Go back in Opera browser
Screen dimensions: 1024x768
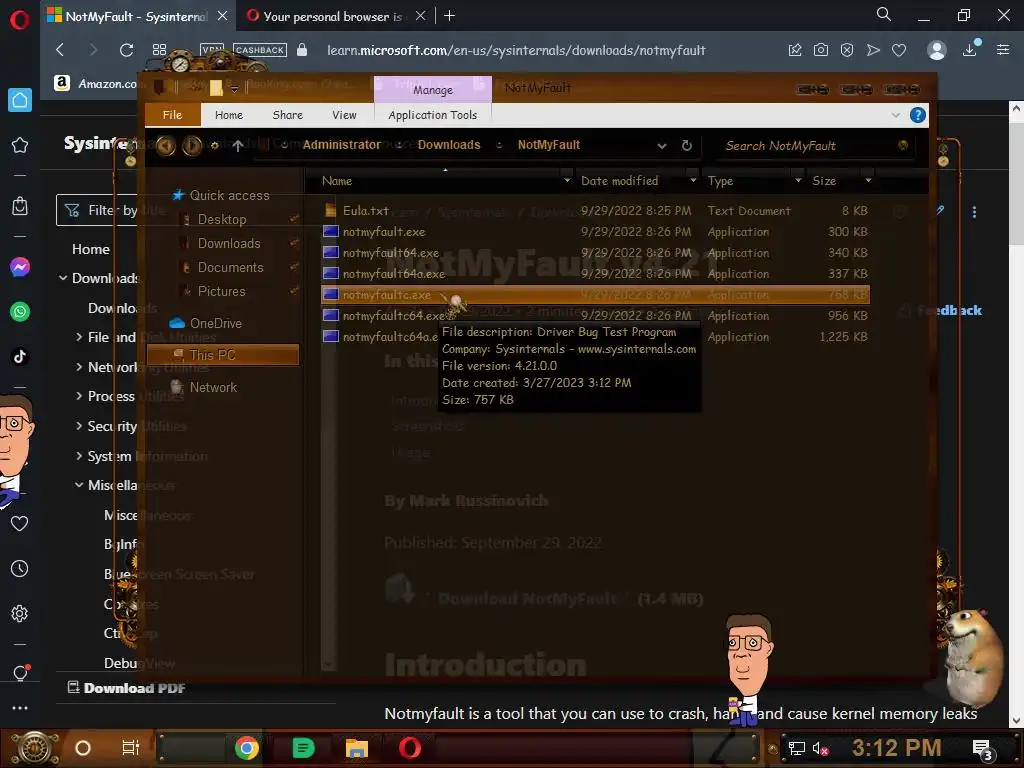60,50
